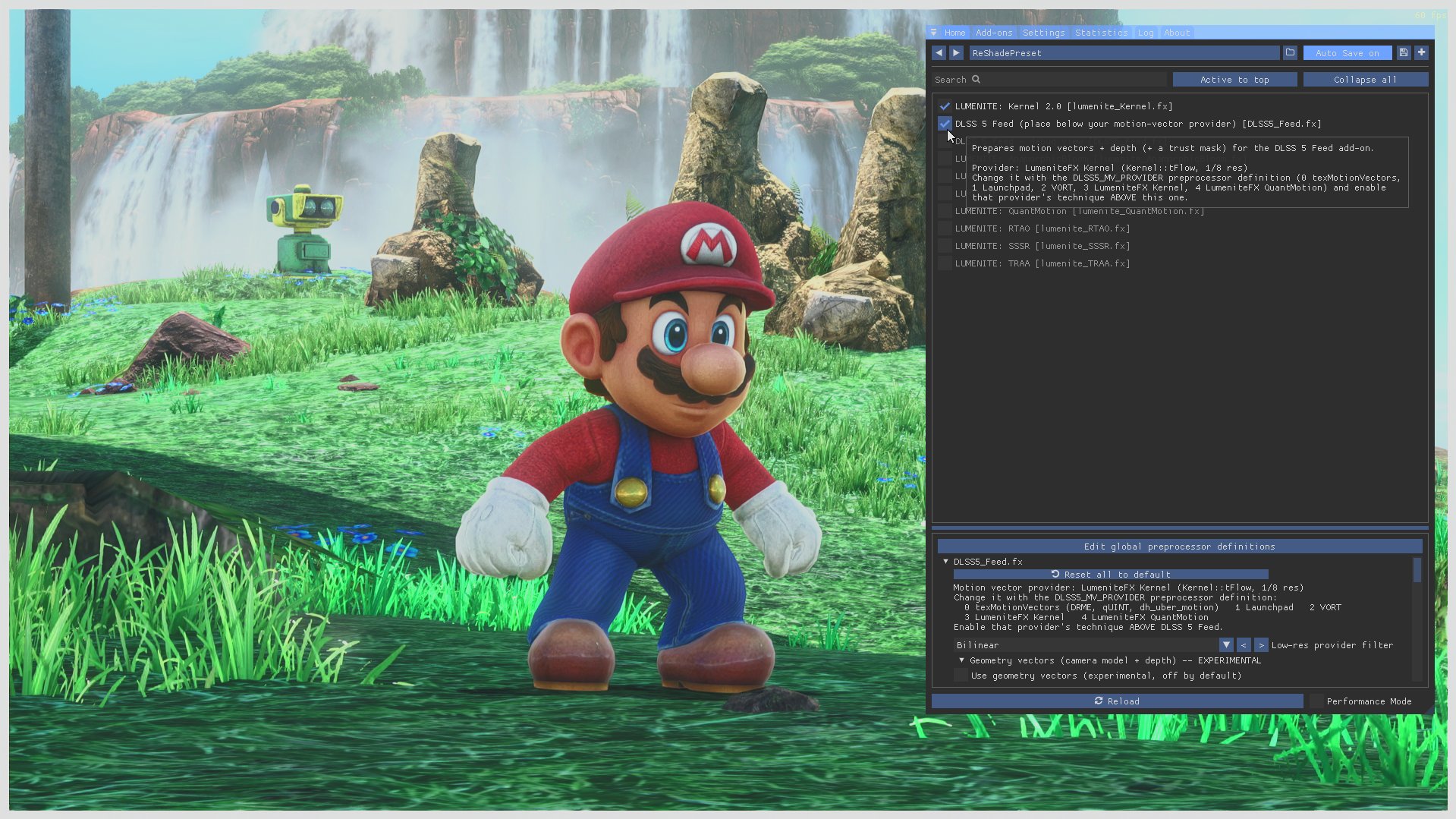This screenshot has width=1456, height=819.
Task: Focus the effect Search box
Action: 1049,80
